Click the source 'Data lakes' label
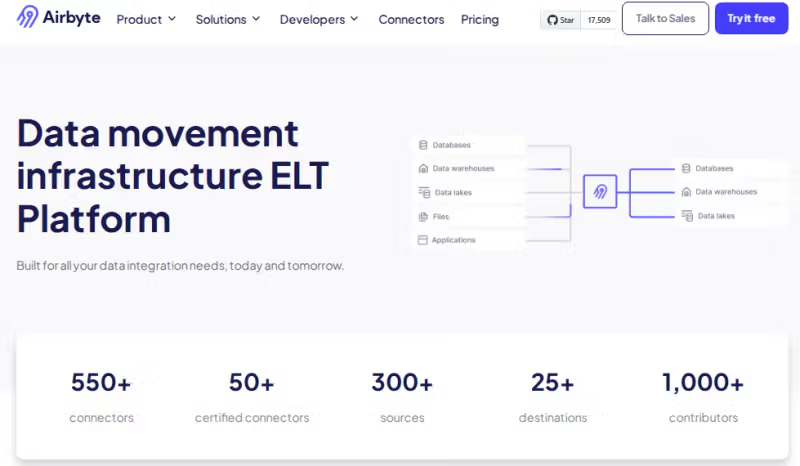 pos(453,192)
